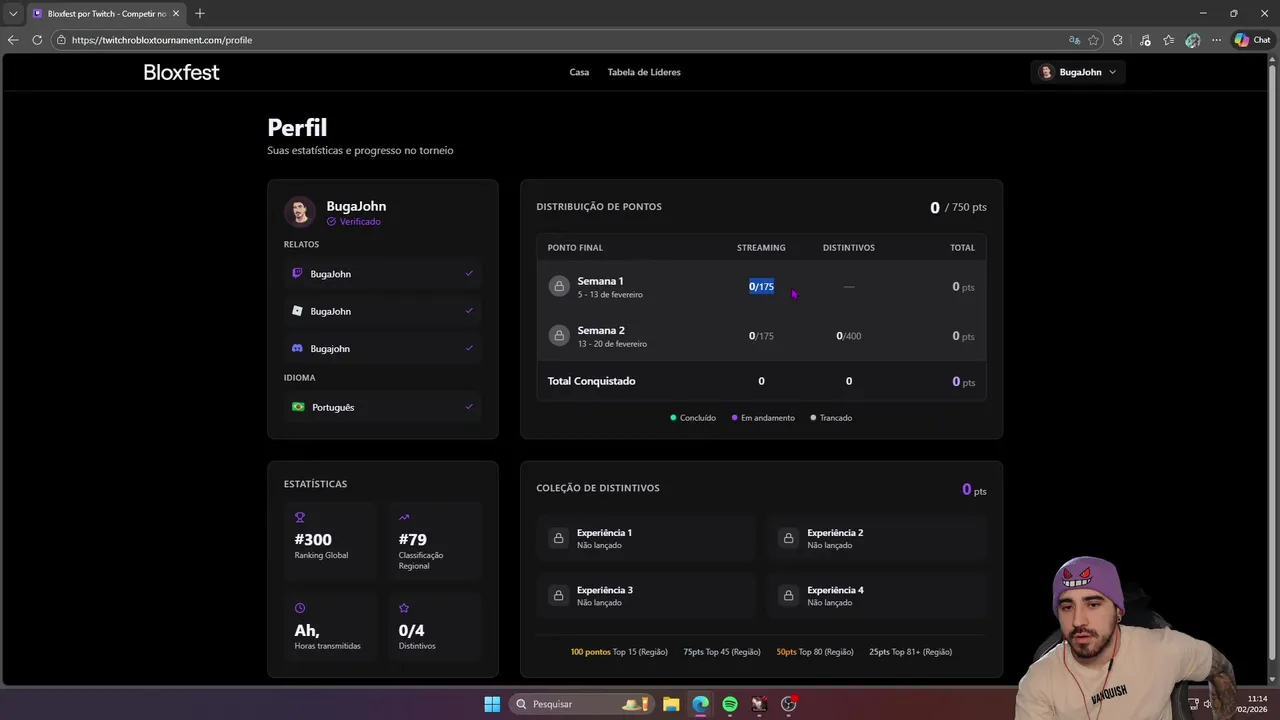Screen dimensions: 1280x720
Task: Open the translate page icon
Action: [1074, 40]
